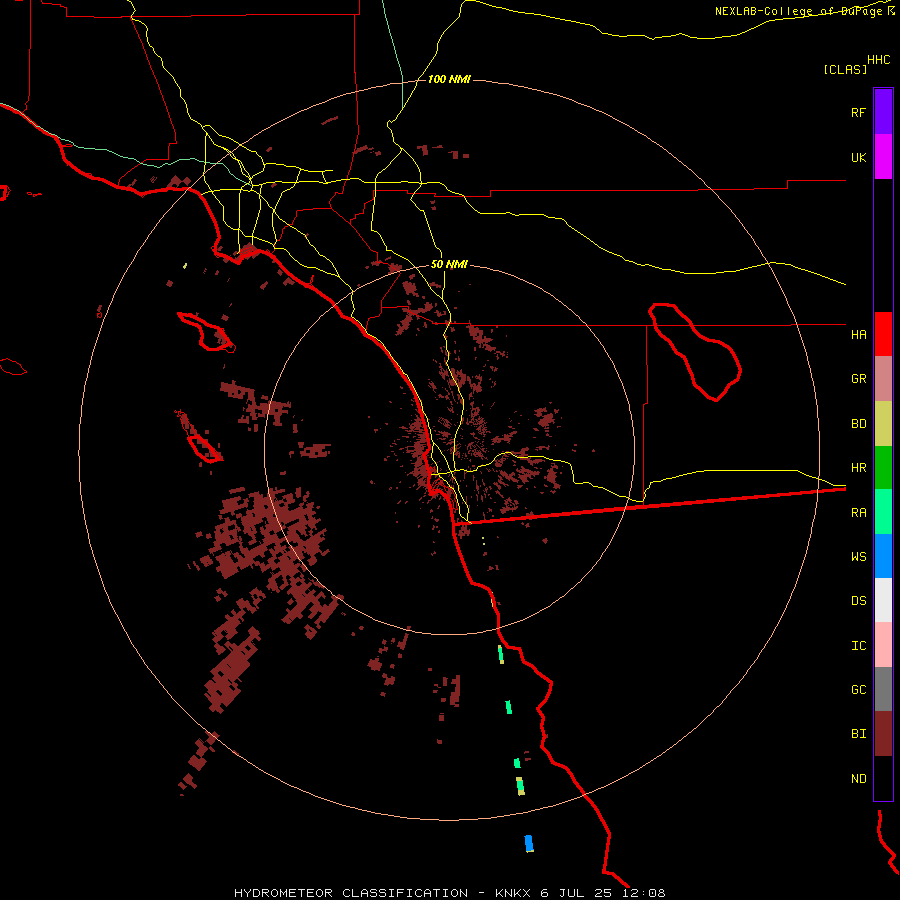Select the HA legend label
This screenshot has width=900, height=900.
858,334
